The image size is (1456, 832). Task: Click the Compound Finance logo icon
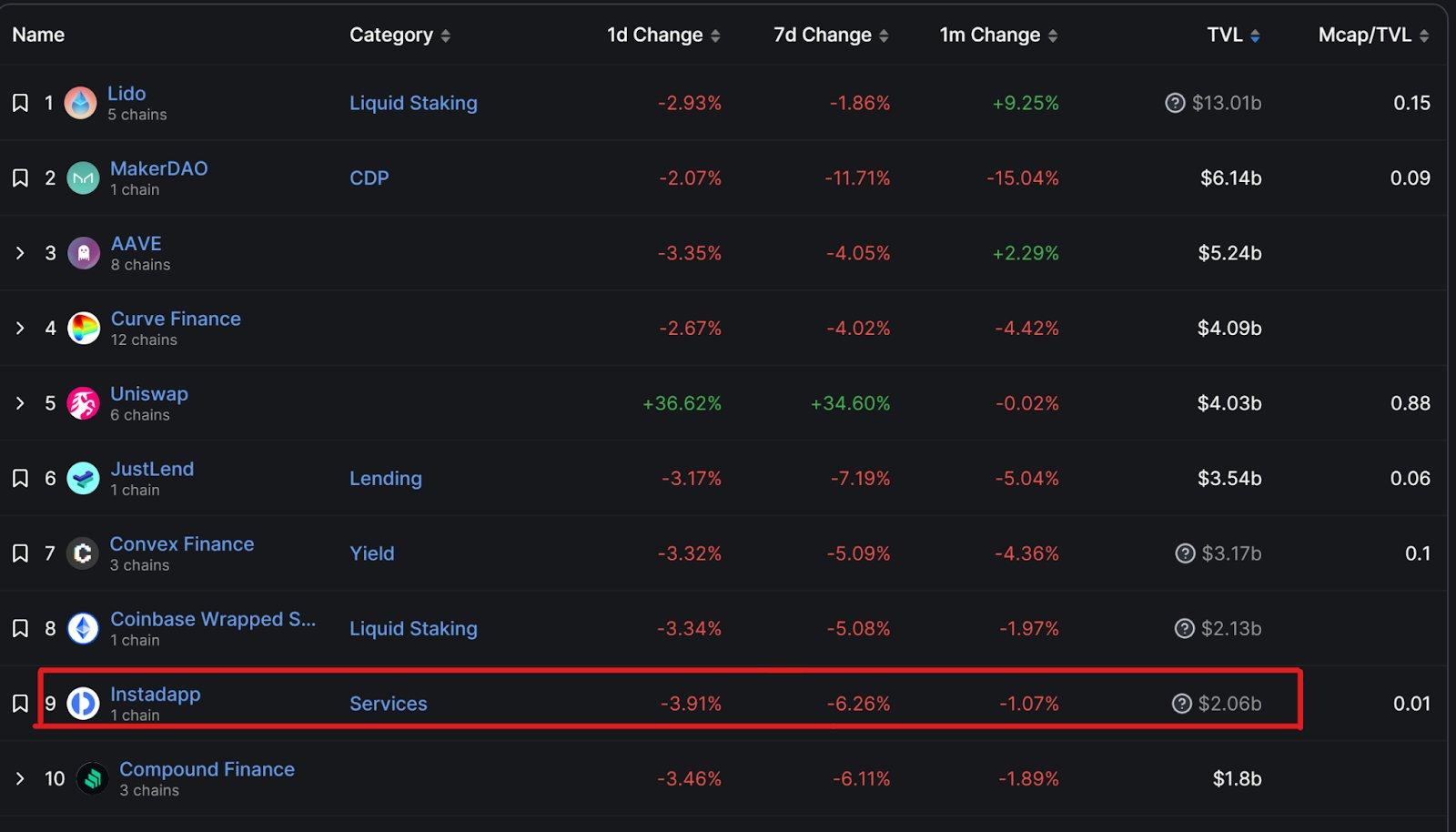(92, 779)
